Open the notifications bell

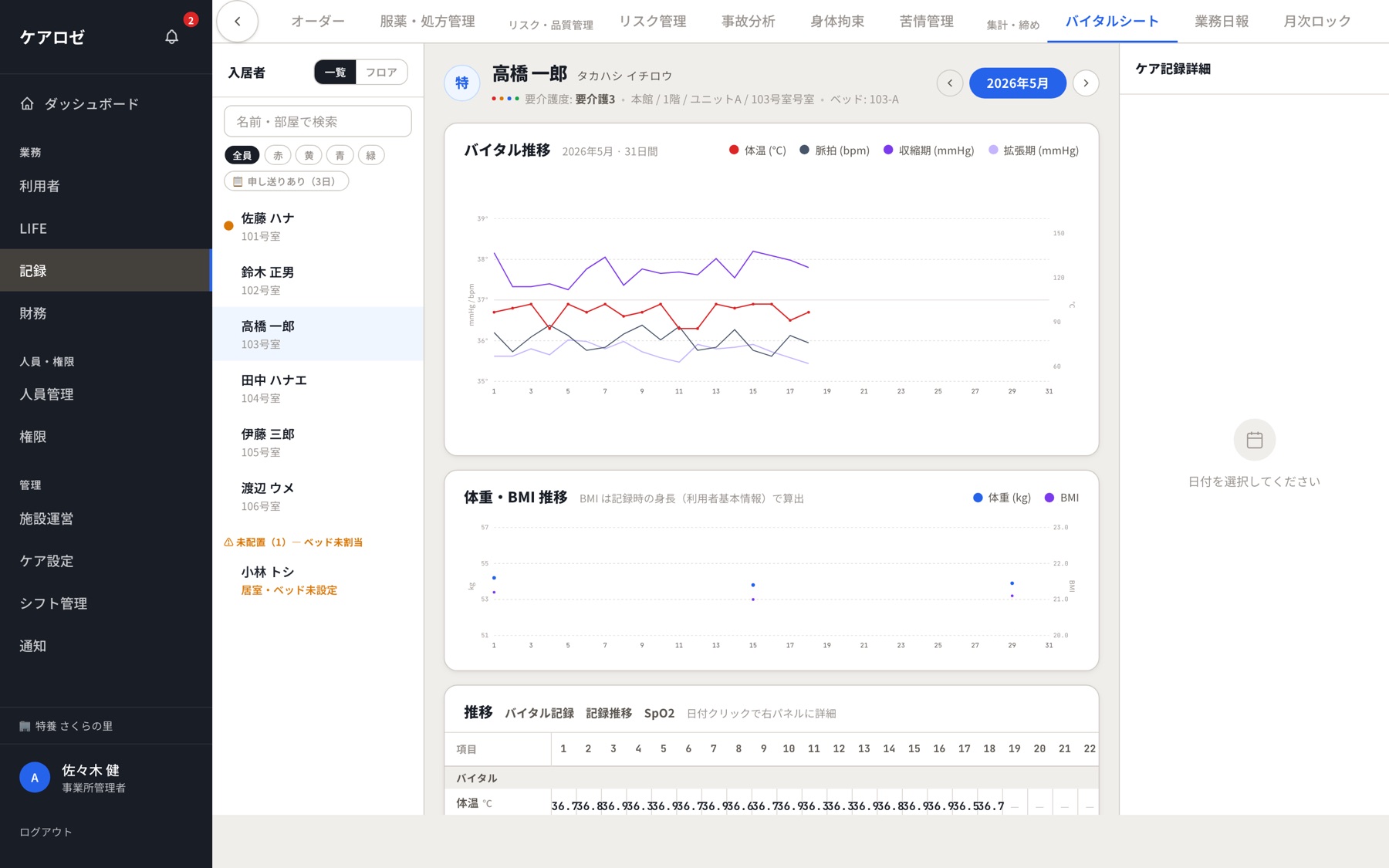(172, 37)
